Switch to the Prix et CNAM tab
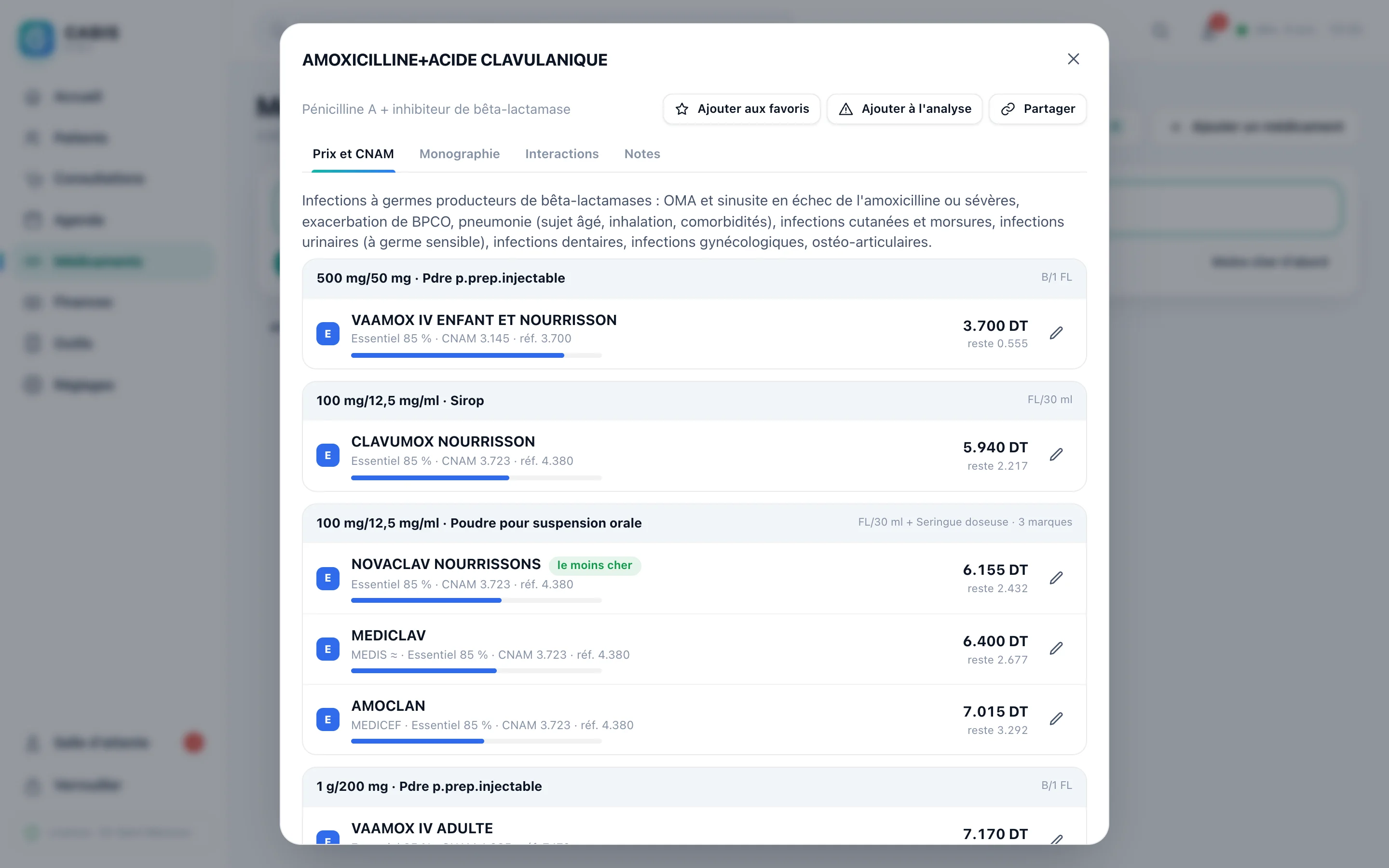Image resolution: width=1389 pixels, height=868 pixels. click(x=353, y=154)
